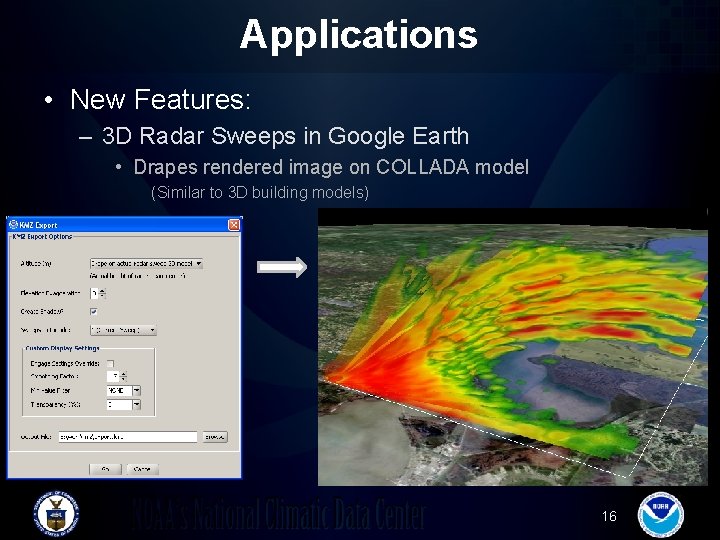The image size is (720, 540).
Task: Click the Browse button
Action: (215, 437)
